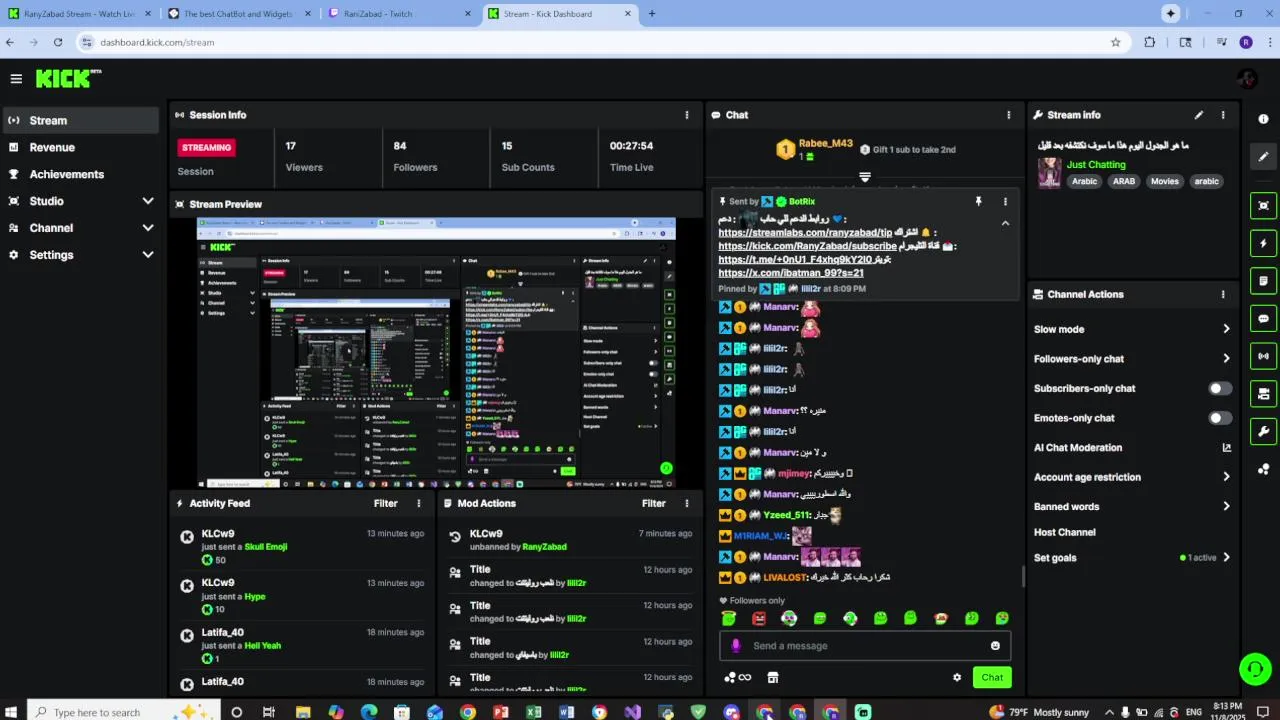Open Chat panel three-dot options
Viewport: 1280px width, 720px height.
[1008, 115]
